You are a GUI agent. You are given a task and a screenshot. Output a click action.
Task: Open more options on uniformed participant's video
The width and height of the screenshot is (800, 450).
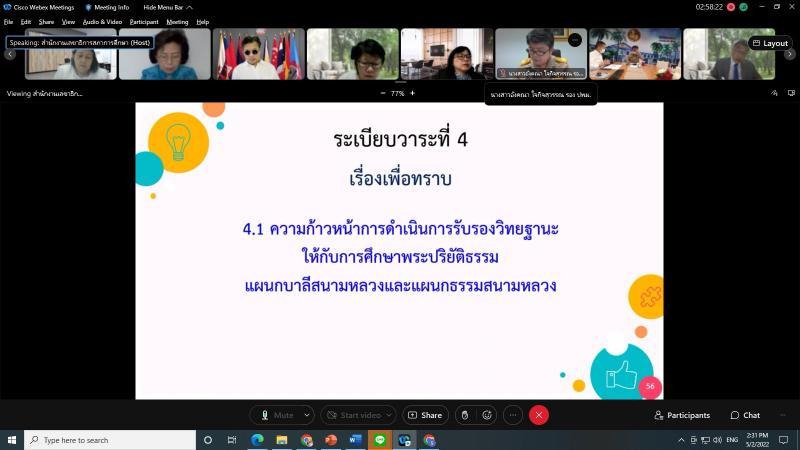[x=574, y=40]
